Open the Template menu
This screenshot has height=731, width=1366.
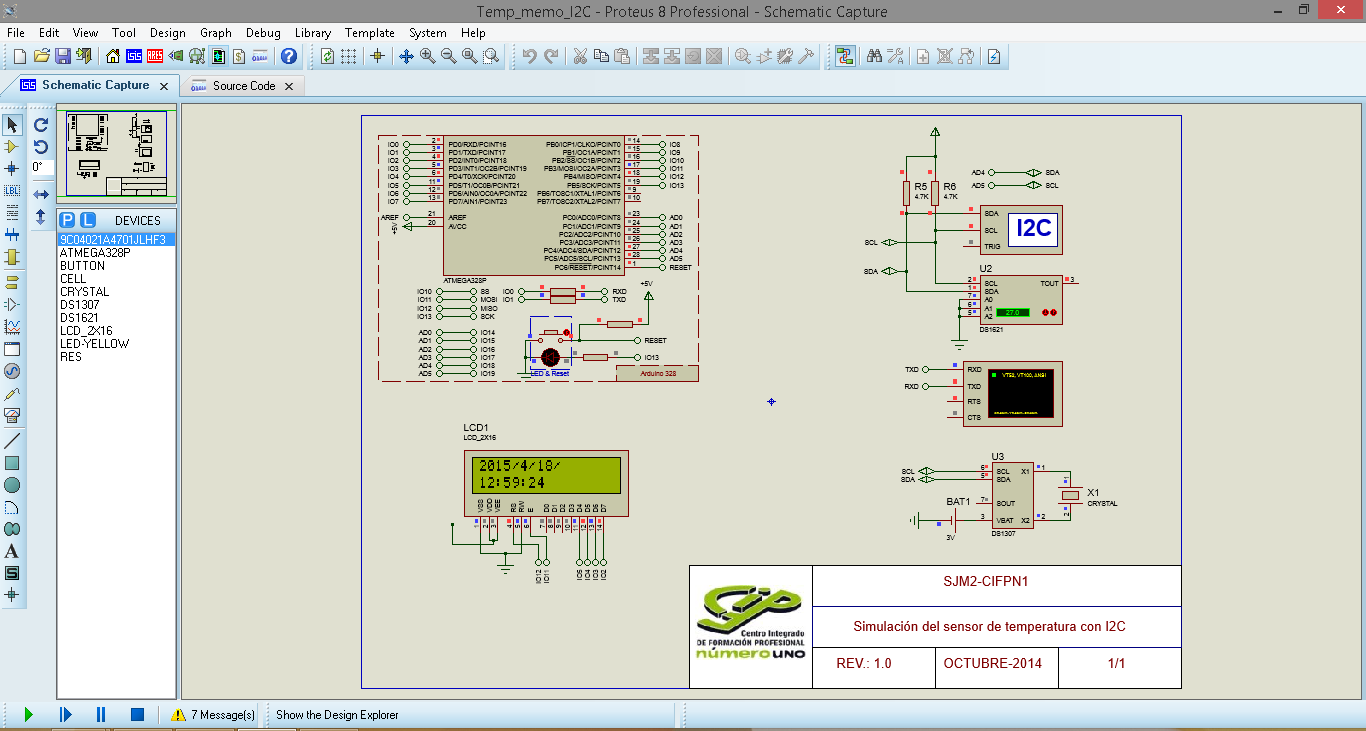coord(370,33)
